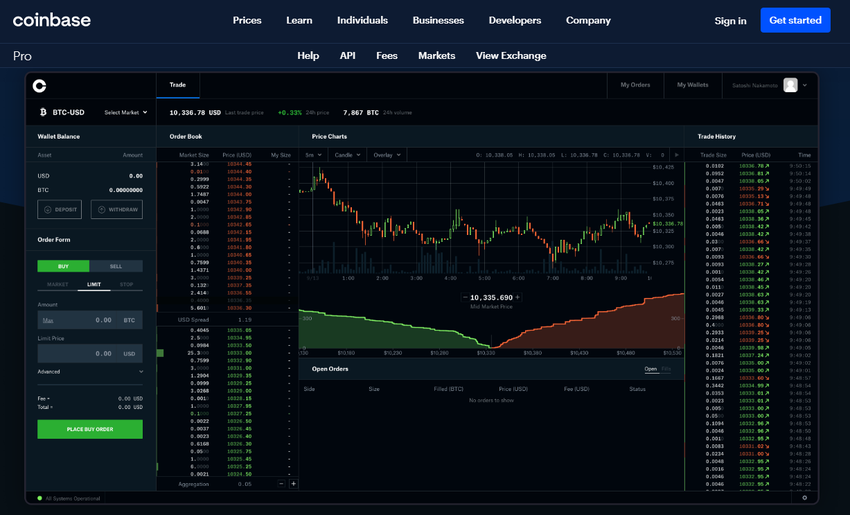Image resolution: width=850 pixels, height=515 pixels.
Task: Switch order type to MARKET
Action: click(57, 285)
